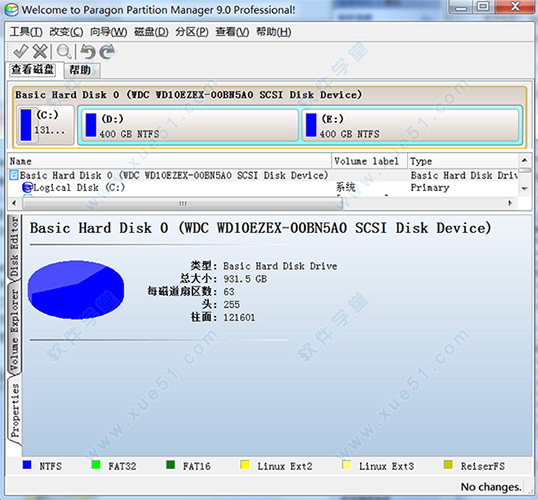Click the Type column header
This screenshot has width=538, height=500.
point(463,161)
